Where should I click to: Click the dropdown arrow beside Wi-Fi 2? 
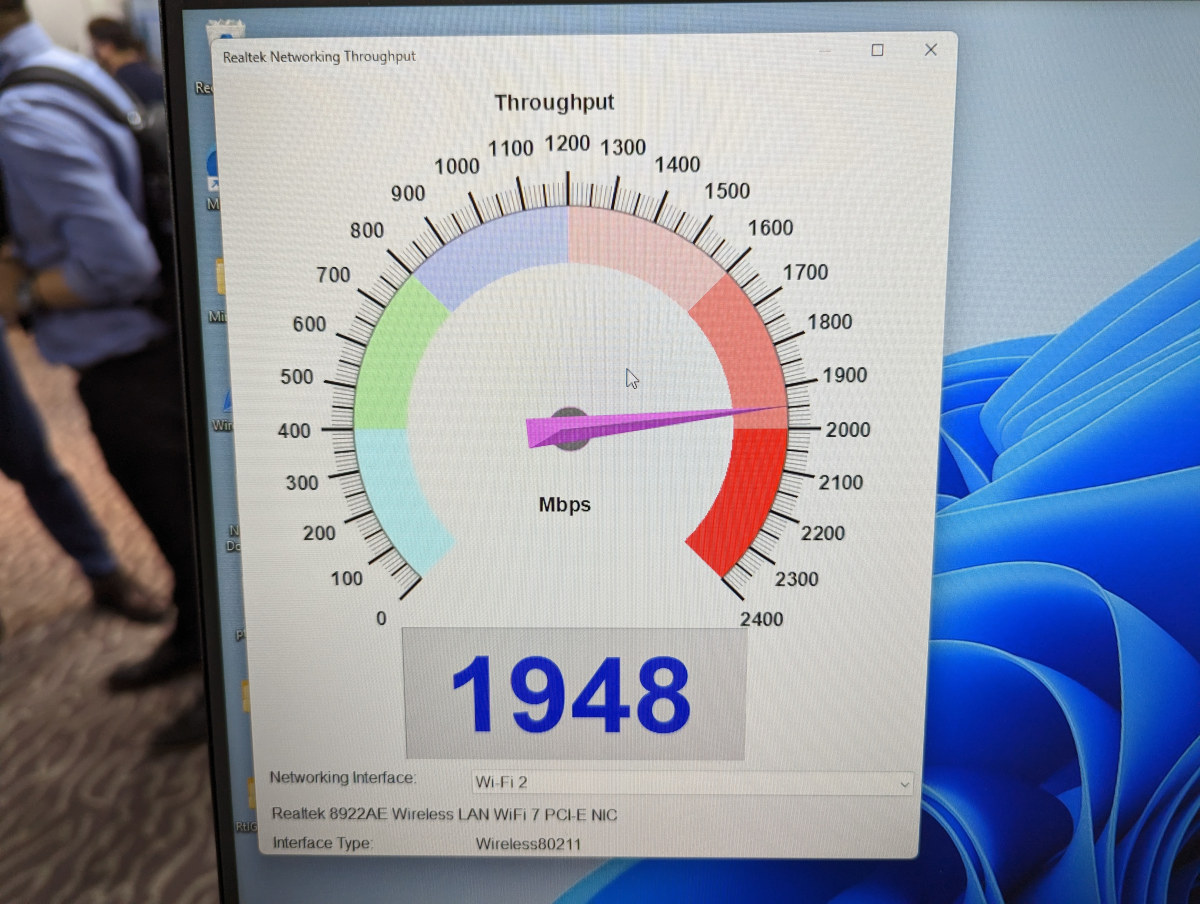coord(904,784)
